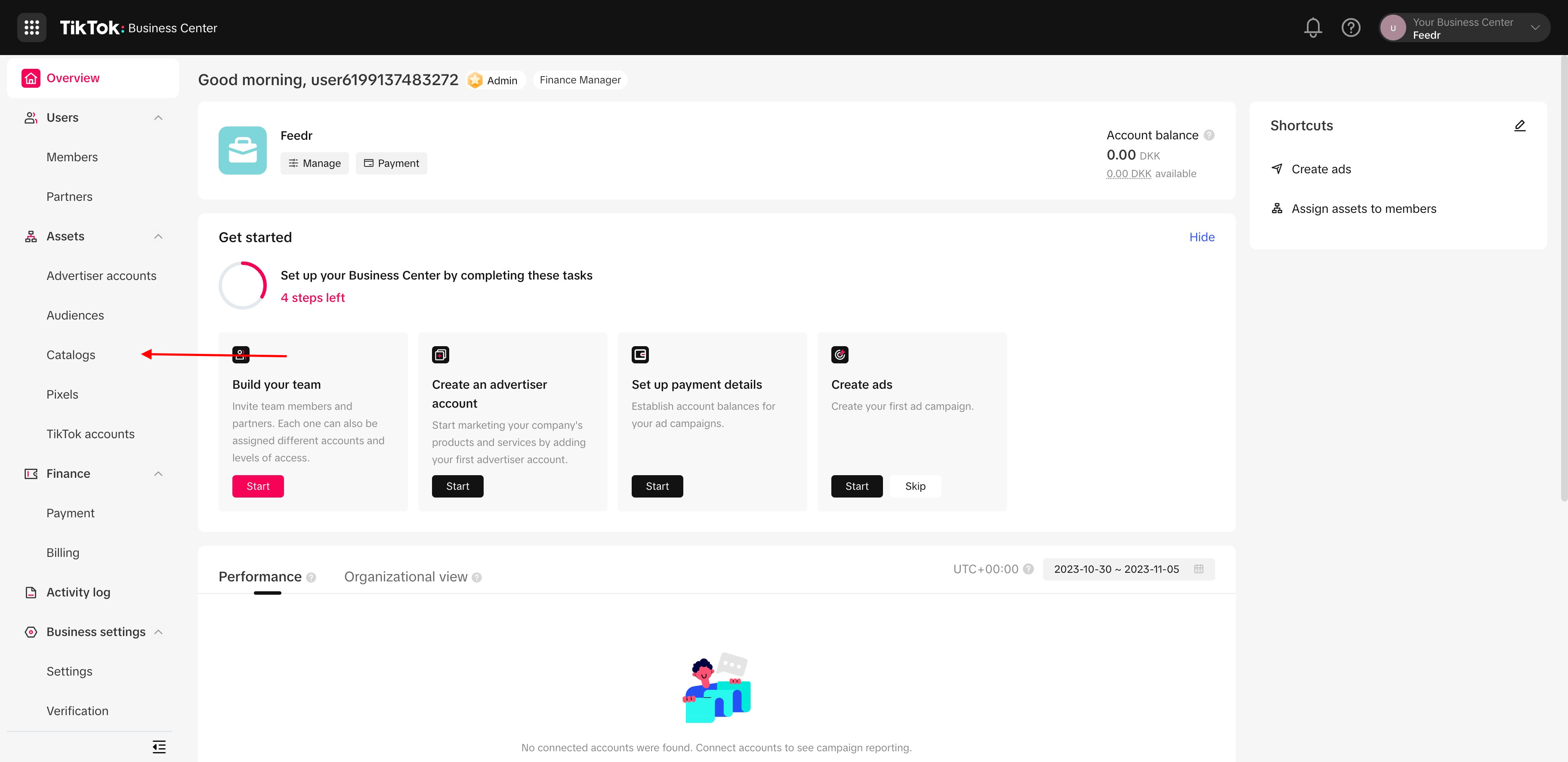This screenshot has height=762, width=1568.
Task: Click the help question mark icon
Action: (x=1351, y=27)
